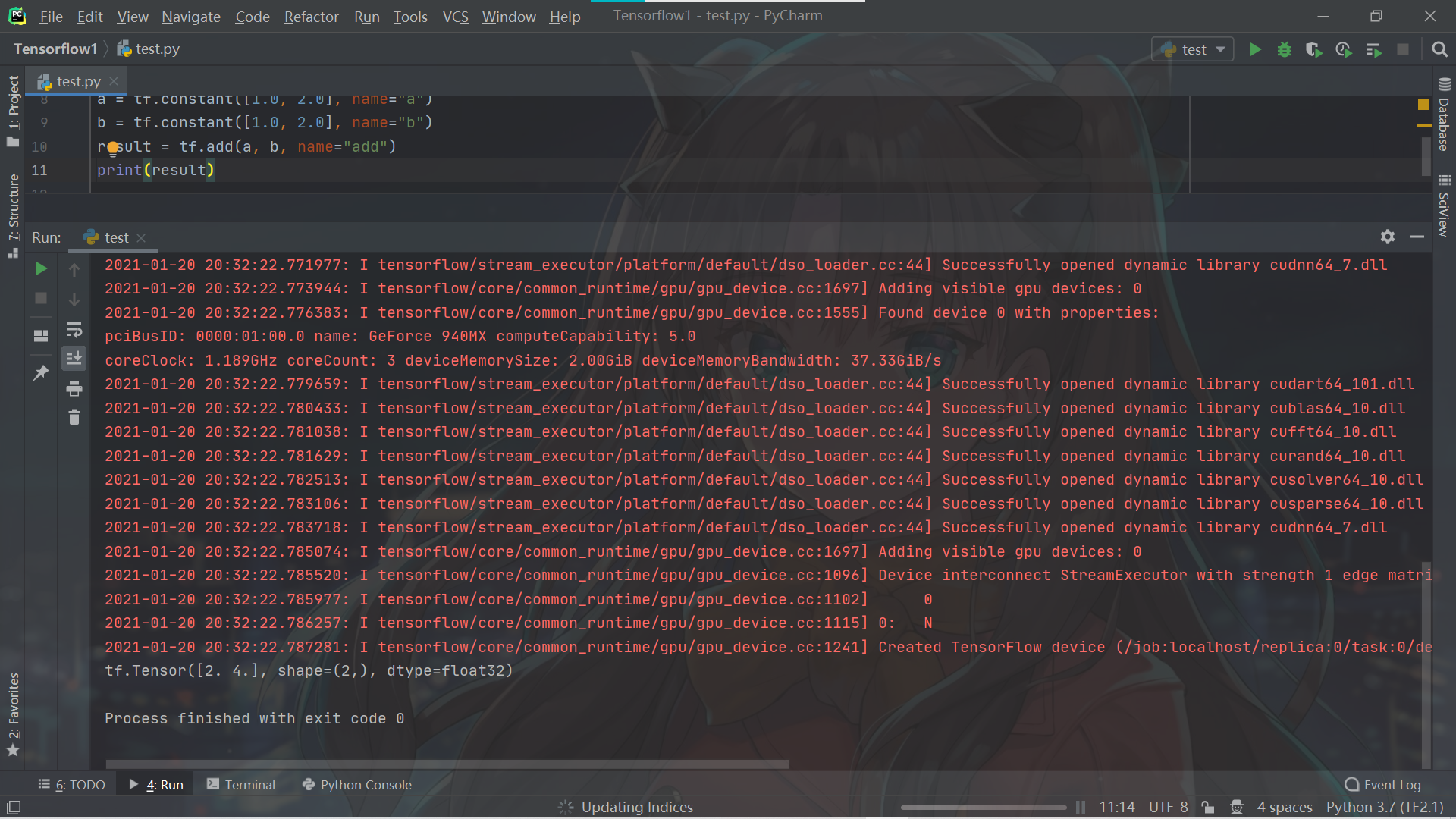Clear all console output with trash icon
1456x819 pixels.
[x=74, y=418]
